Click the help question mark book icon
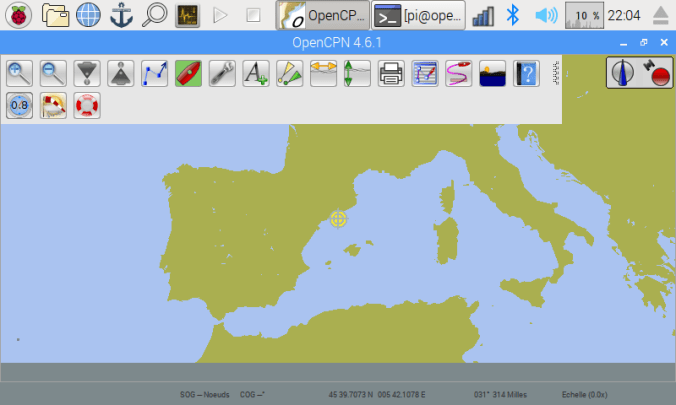The image size is (676, 405). point(526,73)
